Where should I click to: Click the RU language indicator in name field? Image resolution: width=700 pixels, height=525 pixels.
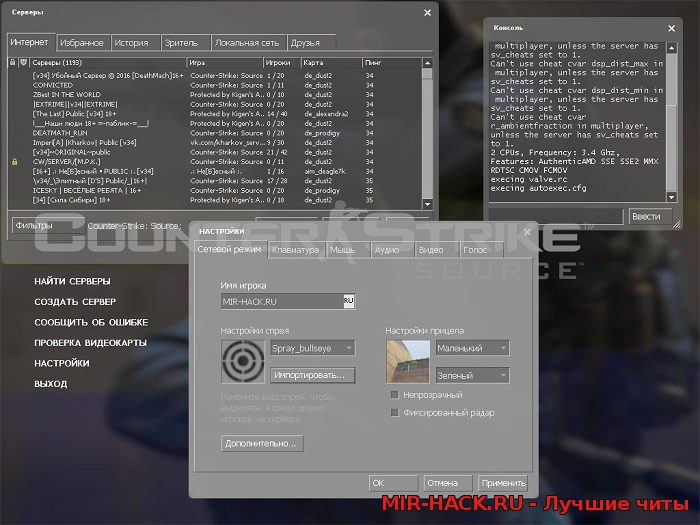coord(349,300)
